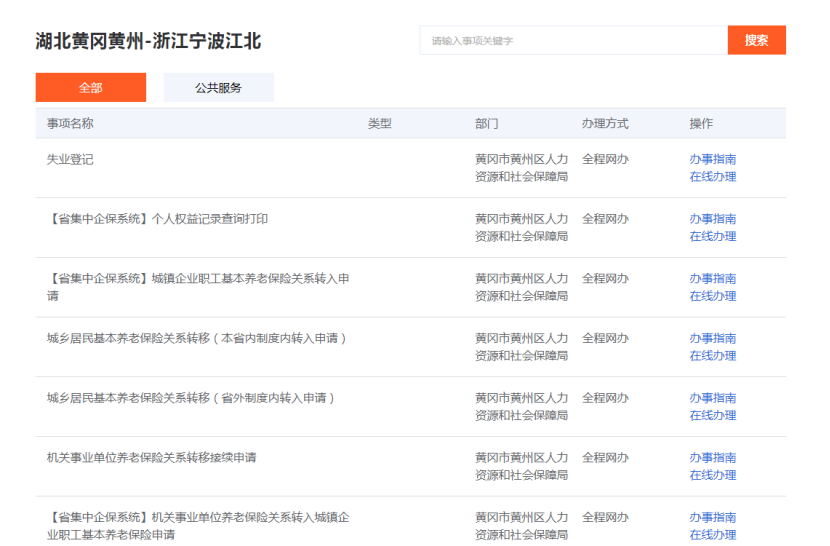The image size is (830, 546).
Task: Click 全程网办 in 个人权益记录查询打印 row
Action: [605, 219]
